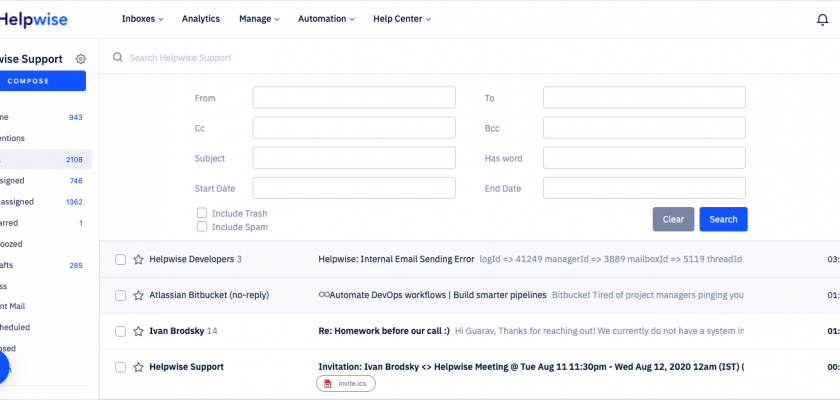Viewport: 840px width, 400px height.
Task: Open the invite.ics attachment
Action: [x=346, y=383]
